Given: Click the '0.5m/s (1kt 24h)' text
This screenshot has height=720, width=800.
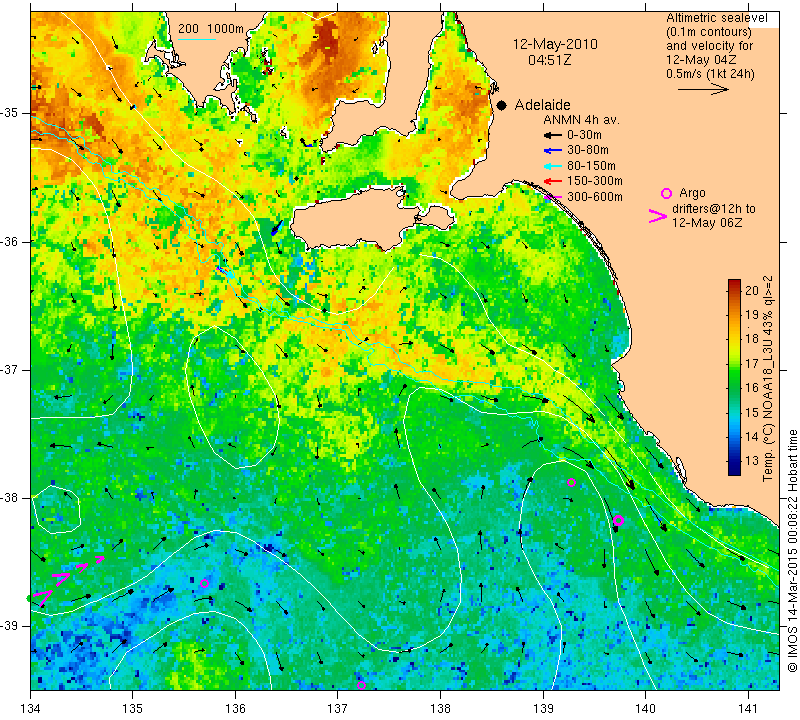Looking at the screenshot, I should pyautogui.click(x=710, y=73).
